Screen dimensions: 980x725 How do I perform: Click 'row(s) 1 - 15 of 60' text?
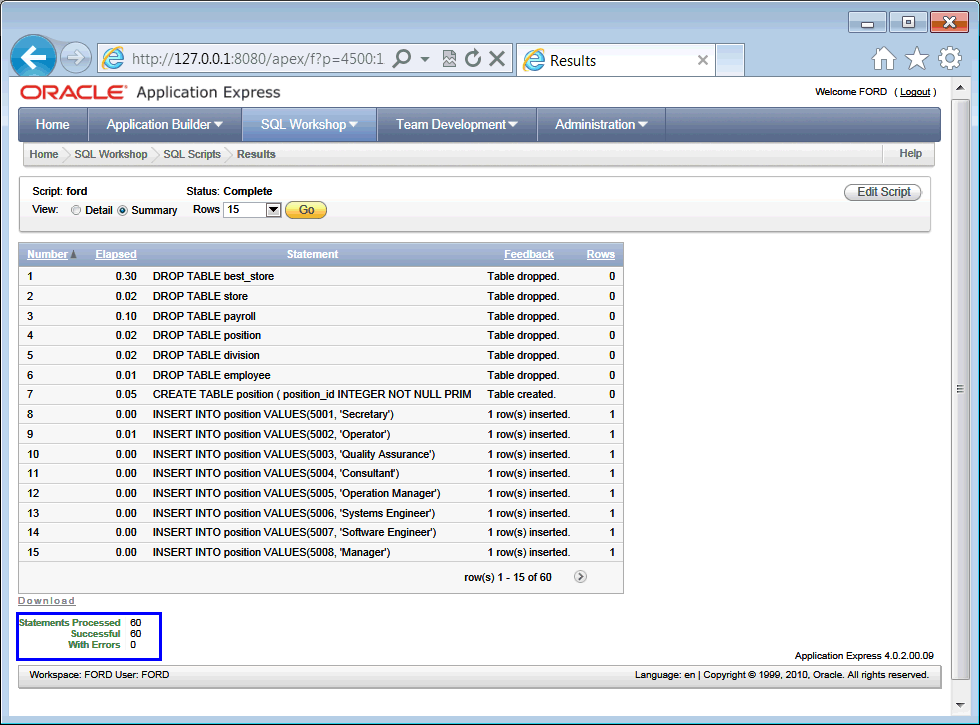(x=508, y=578)
